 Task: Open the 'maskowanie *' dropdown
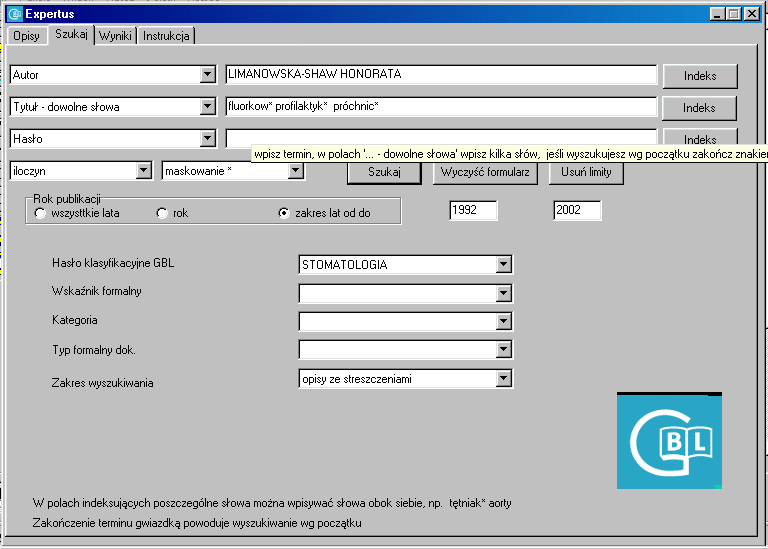pyautogui.click(x=295, y=171)
